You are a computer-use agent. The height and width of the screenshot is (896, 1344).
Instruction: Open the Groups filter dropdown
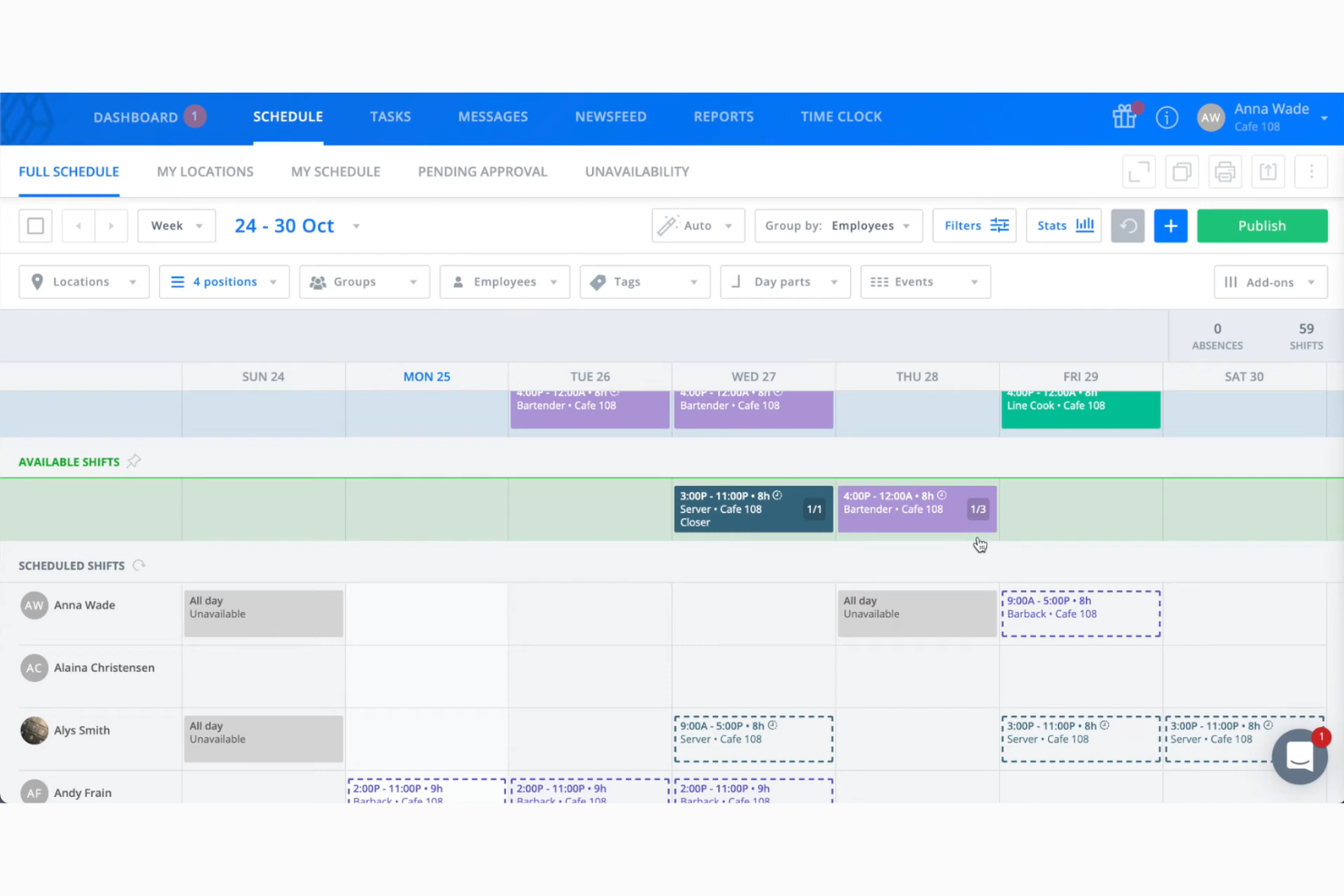click(364, 282)
